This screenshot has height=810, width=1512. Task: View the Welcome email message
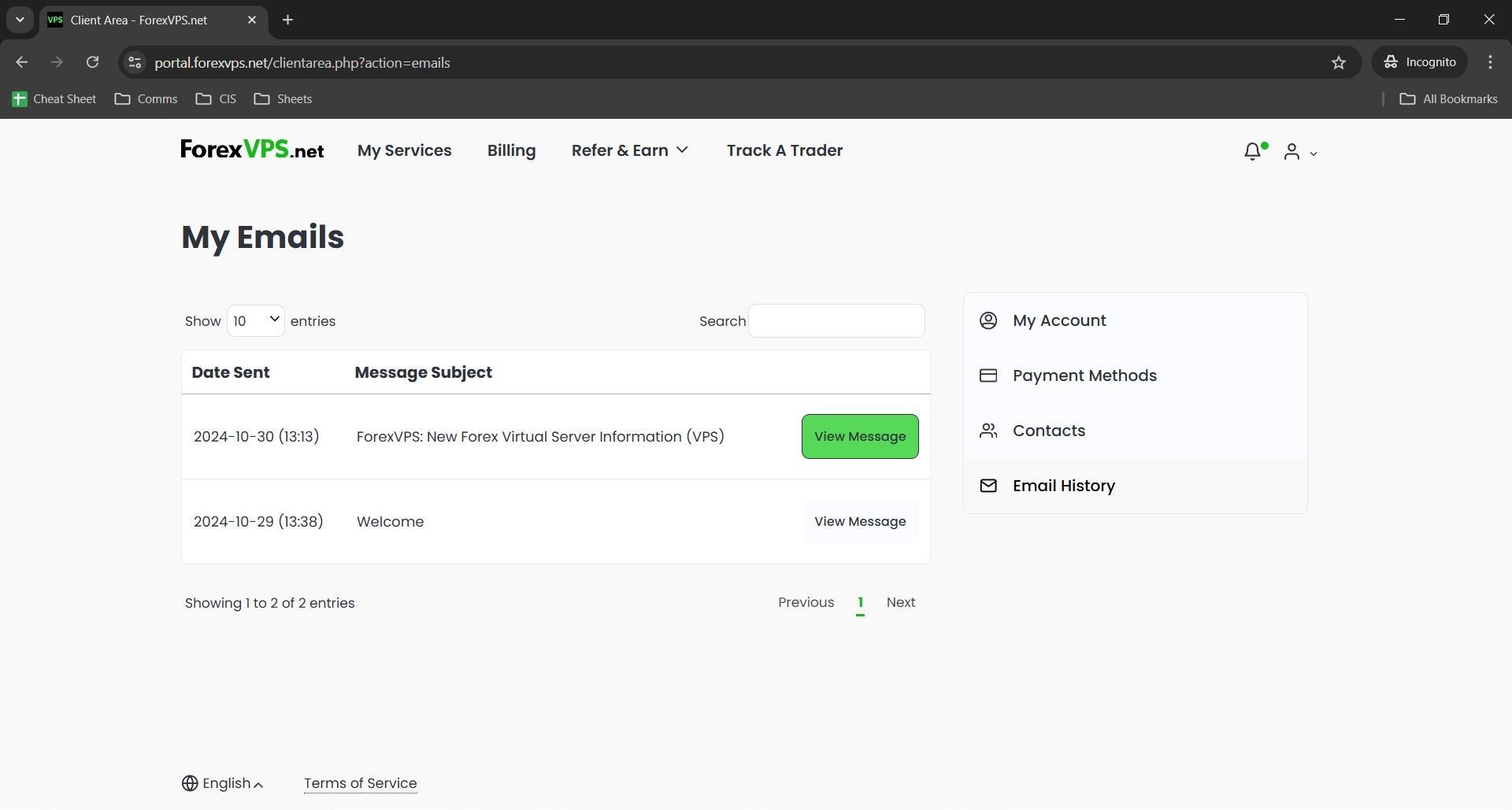(860, 521)
